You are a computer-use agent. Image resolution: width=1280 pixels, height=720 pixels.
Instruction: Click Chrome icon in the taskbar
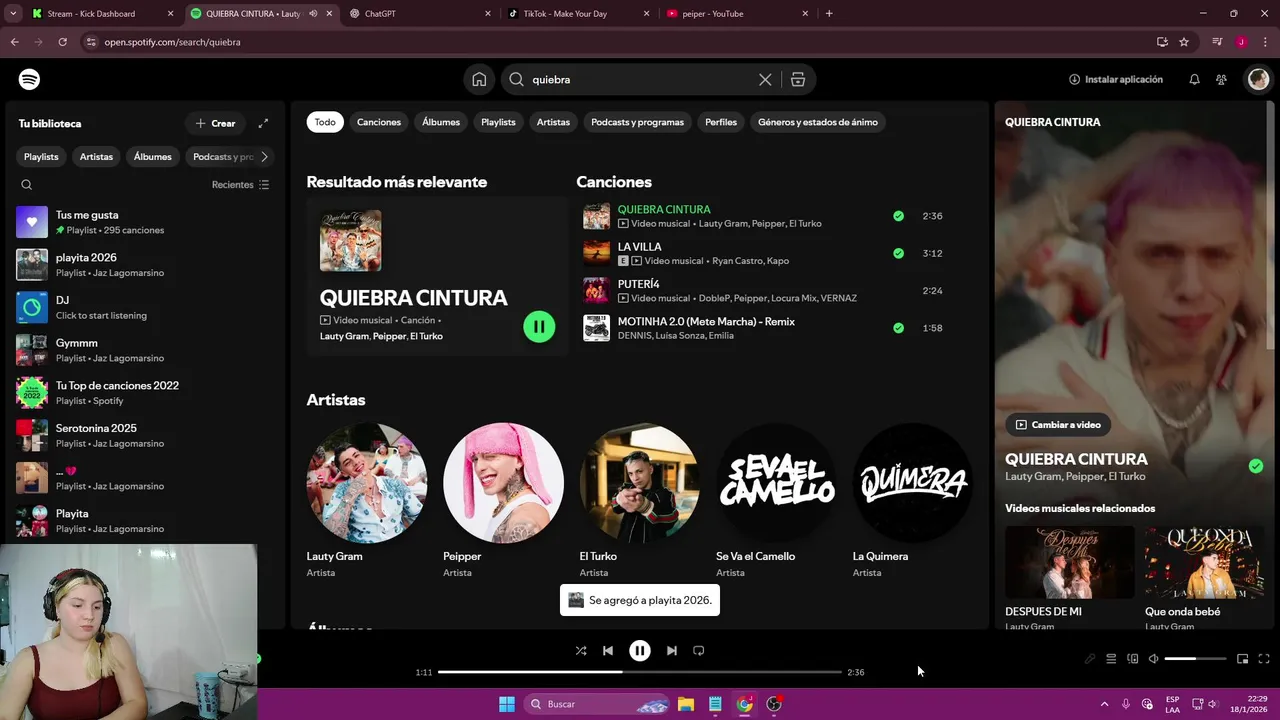click(x=745, y=704)
